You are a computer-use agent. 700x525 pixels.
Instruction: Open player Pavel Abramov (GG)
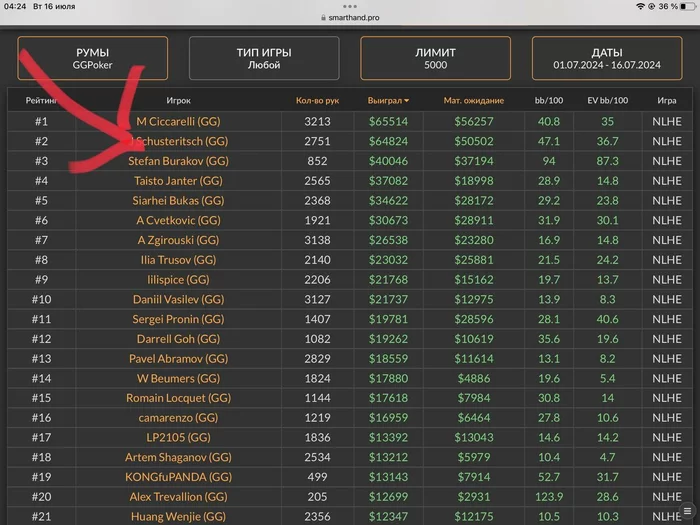pos(179,358)
